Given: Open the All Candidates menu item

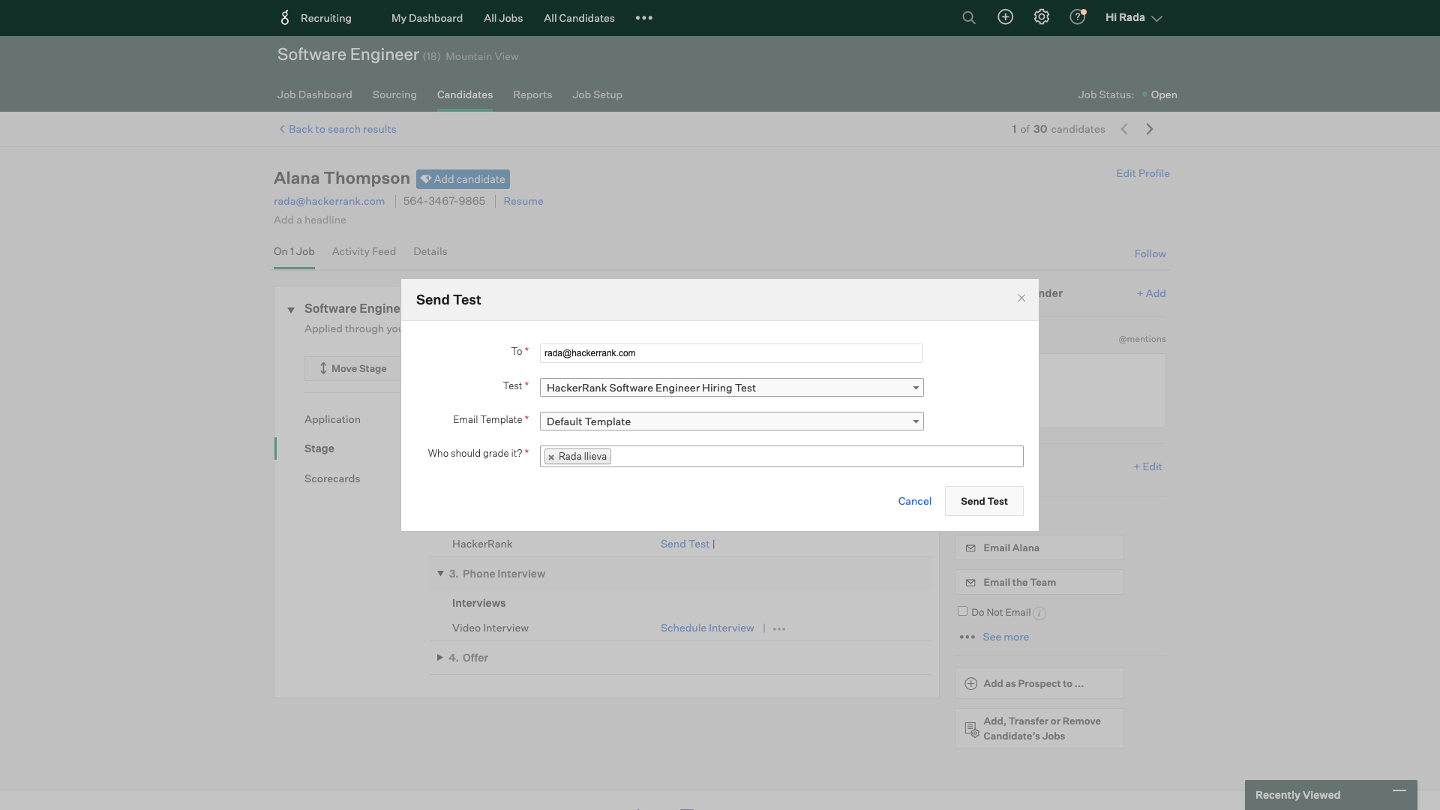Looking at the screenshot, I should [579, 18].
